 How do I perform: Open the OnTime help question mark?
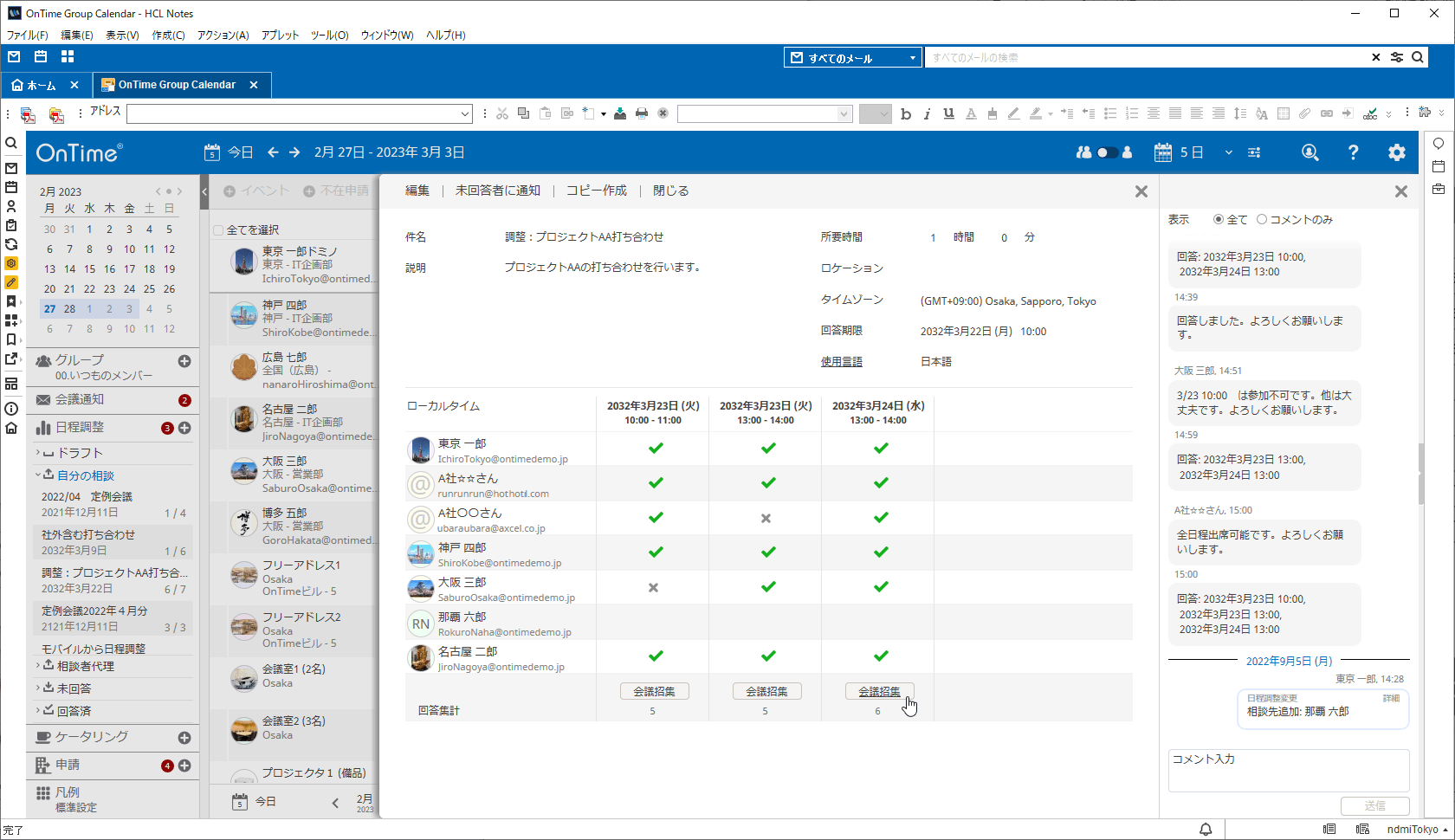click(x=1353, y=152)
